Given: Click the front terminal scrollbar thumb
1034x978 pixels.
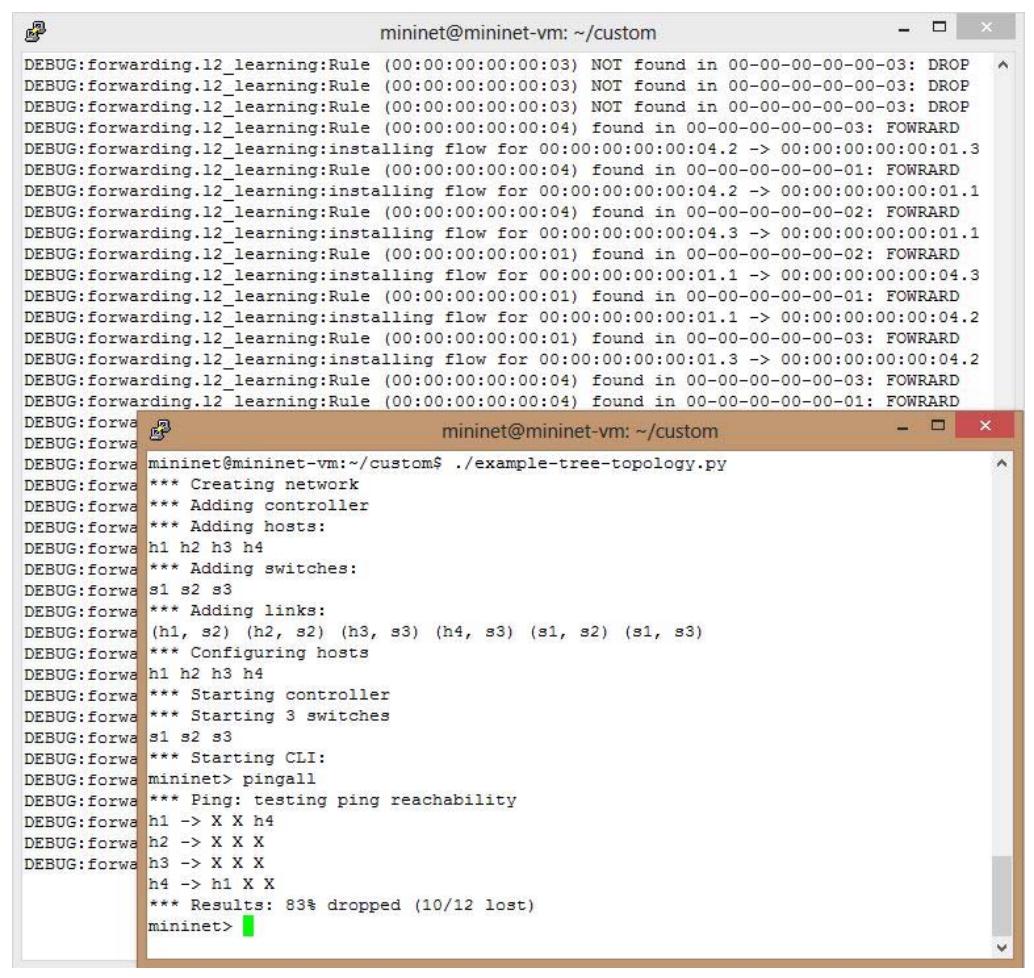Looking at the screenshot, I should point(1001,896).
